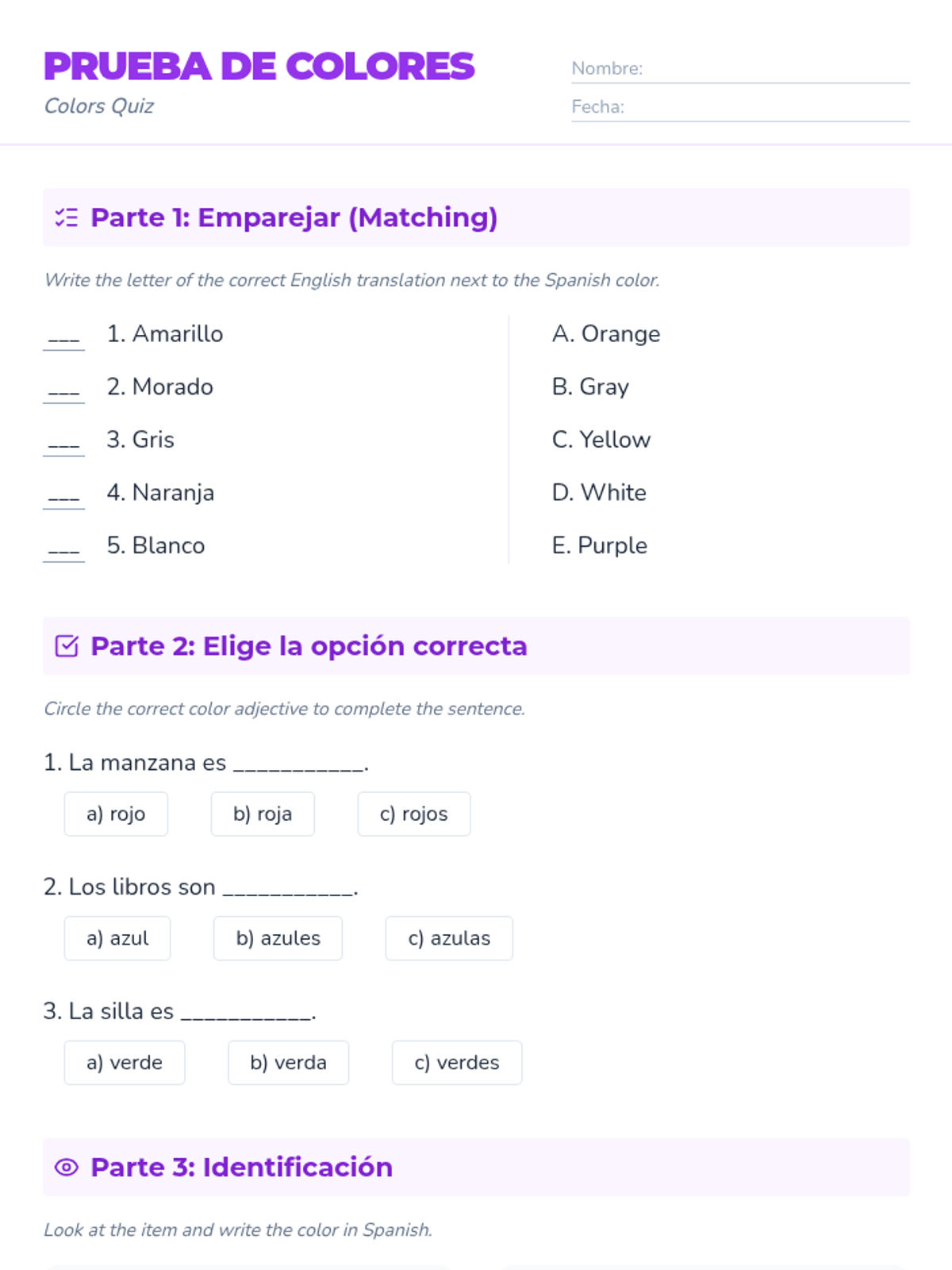This screenshot has width=952, height=1270.
Task: Choose answer a) azul
Action: [x=117, y=938]
